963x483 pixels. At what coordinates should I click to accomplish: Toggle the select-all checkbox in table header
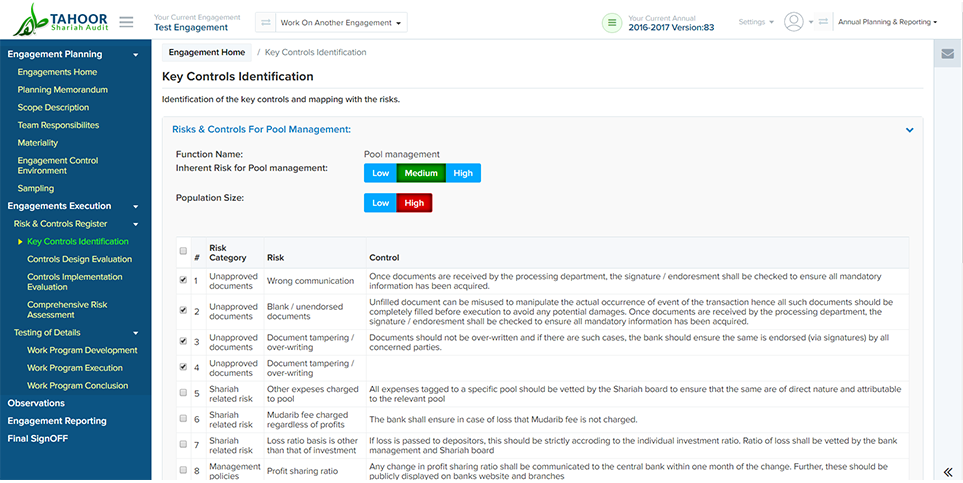click(183, 251)
